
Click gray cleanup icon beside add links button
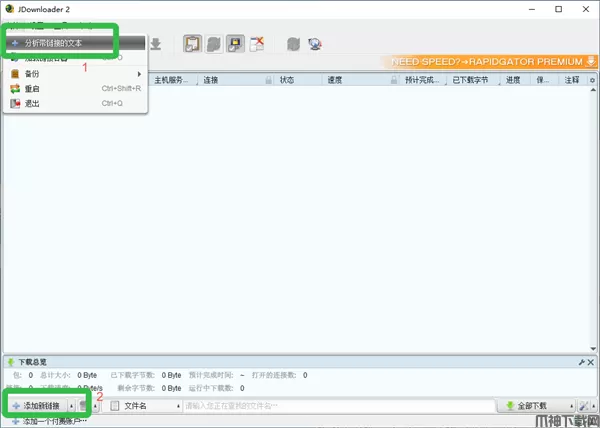(x=83, y=406)
